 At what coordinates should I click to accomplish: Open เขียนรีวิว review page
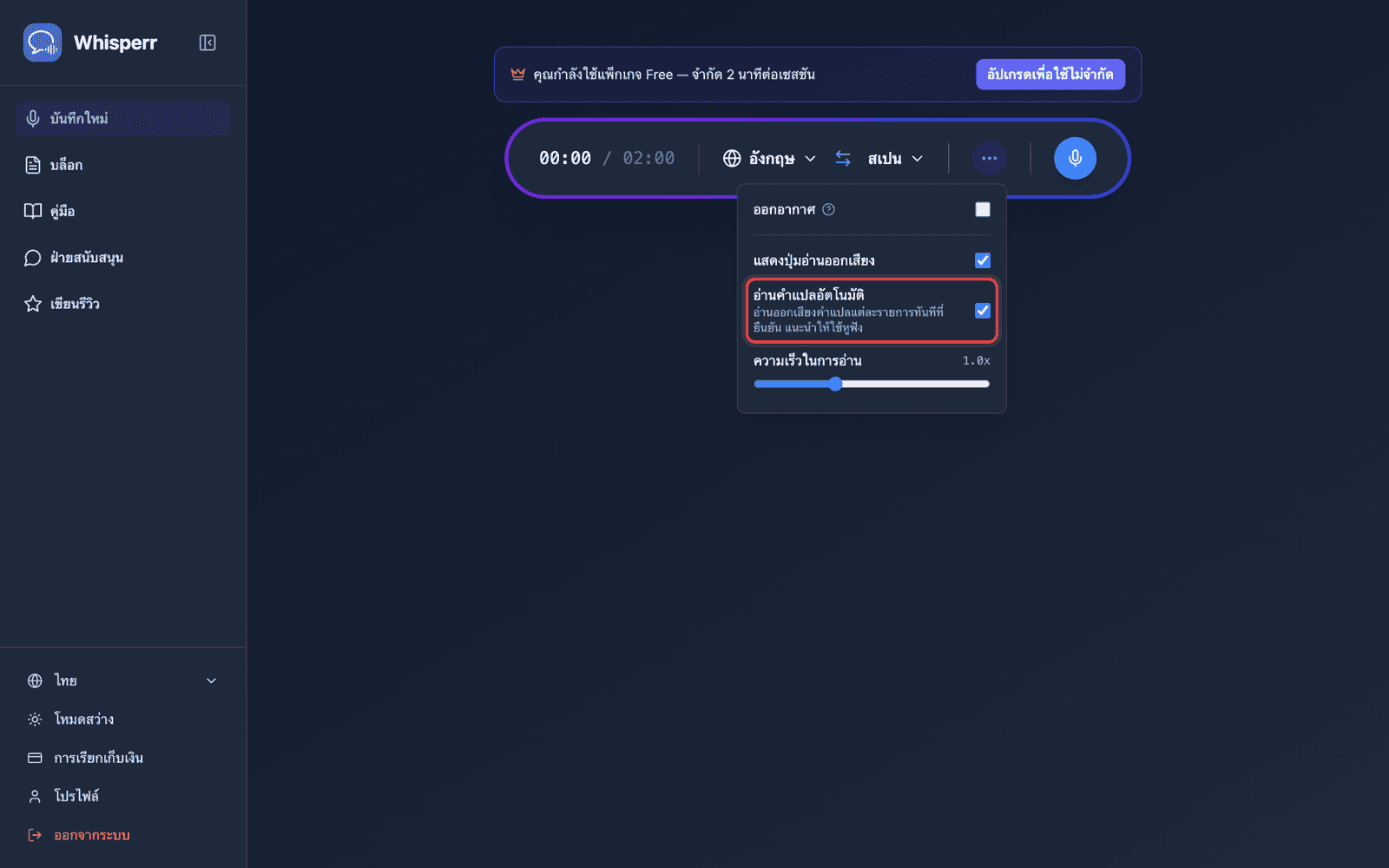tap(122, 304)
